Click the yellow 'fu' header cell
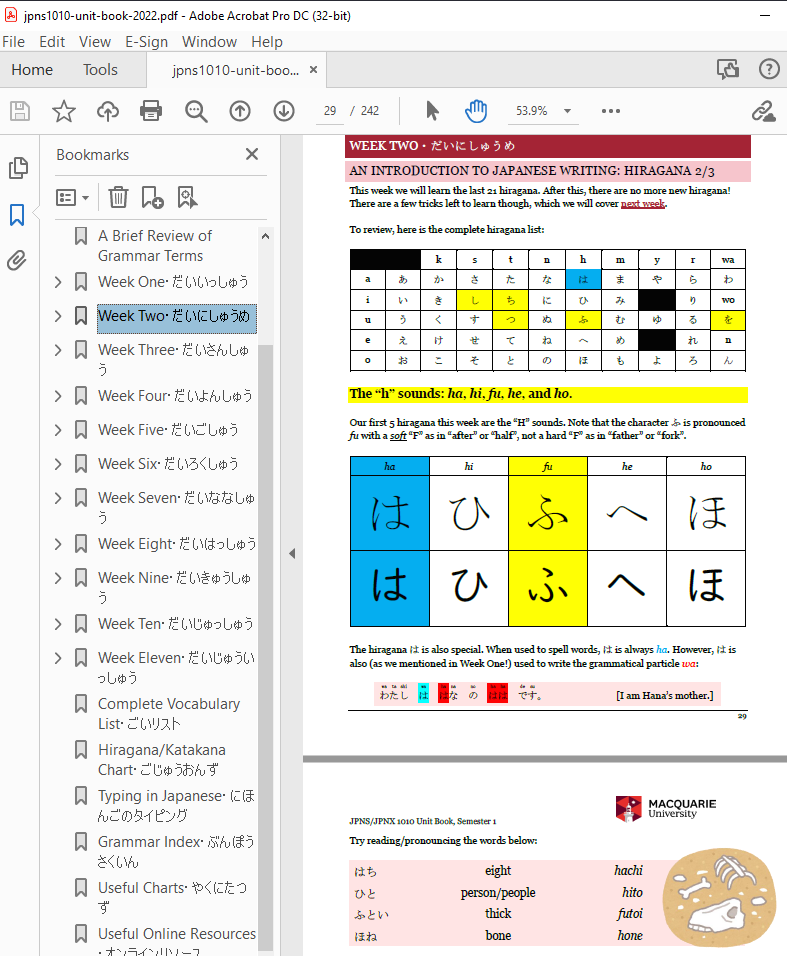 [547, 466]
